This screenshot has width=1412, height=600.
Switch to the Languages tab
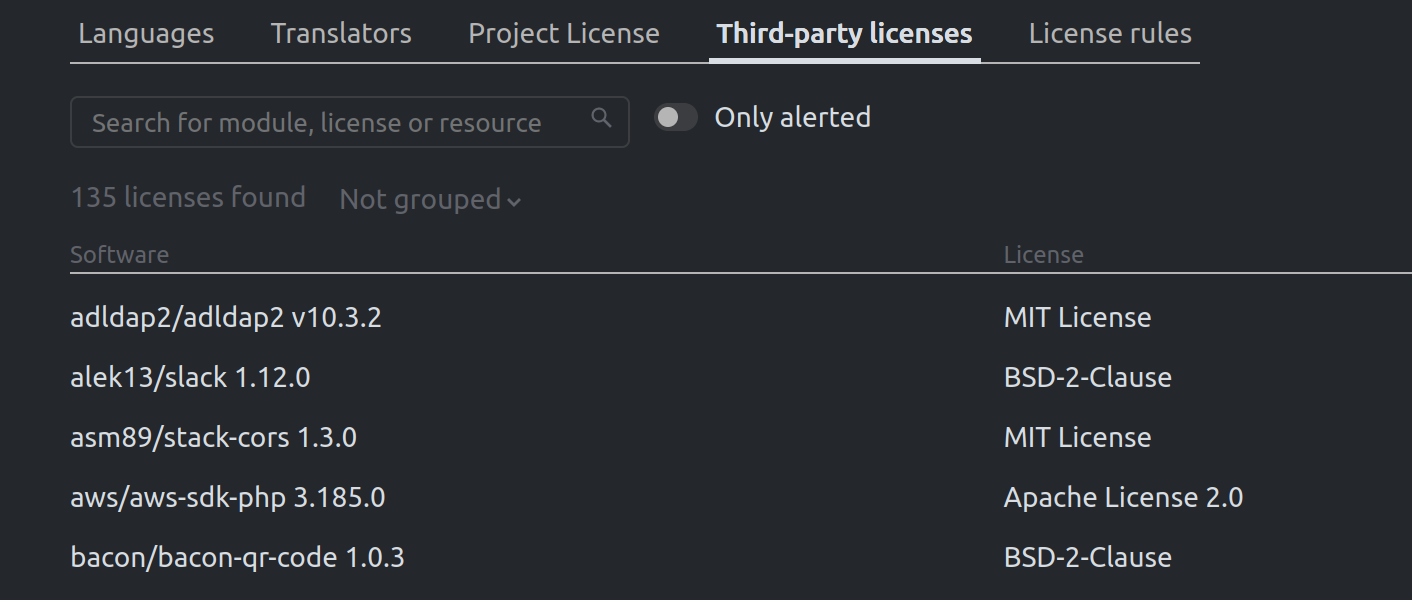click(x=146, y=34)
